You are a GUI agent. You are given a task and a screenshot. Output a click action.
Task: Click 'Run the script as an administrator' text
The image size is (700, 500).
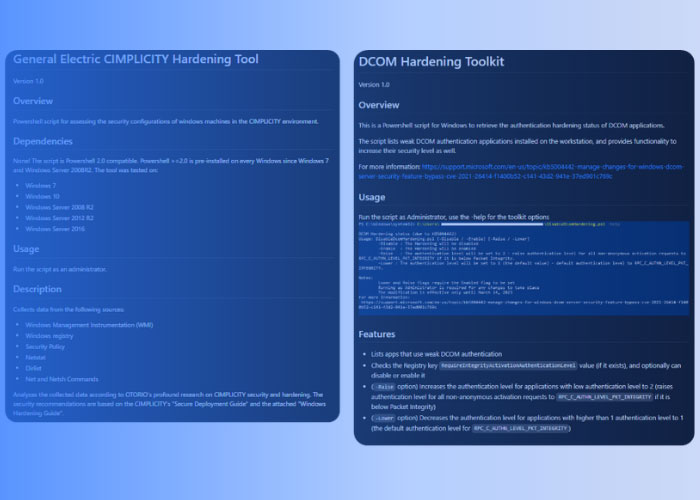[60, 269]
